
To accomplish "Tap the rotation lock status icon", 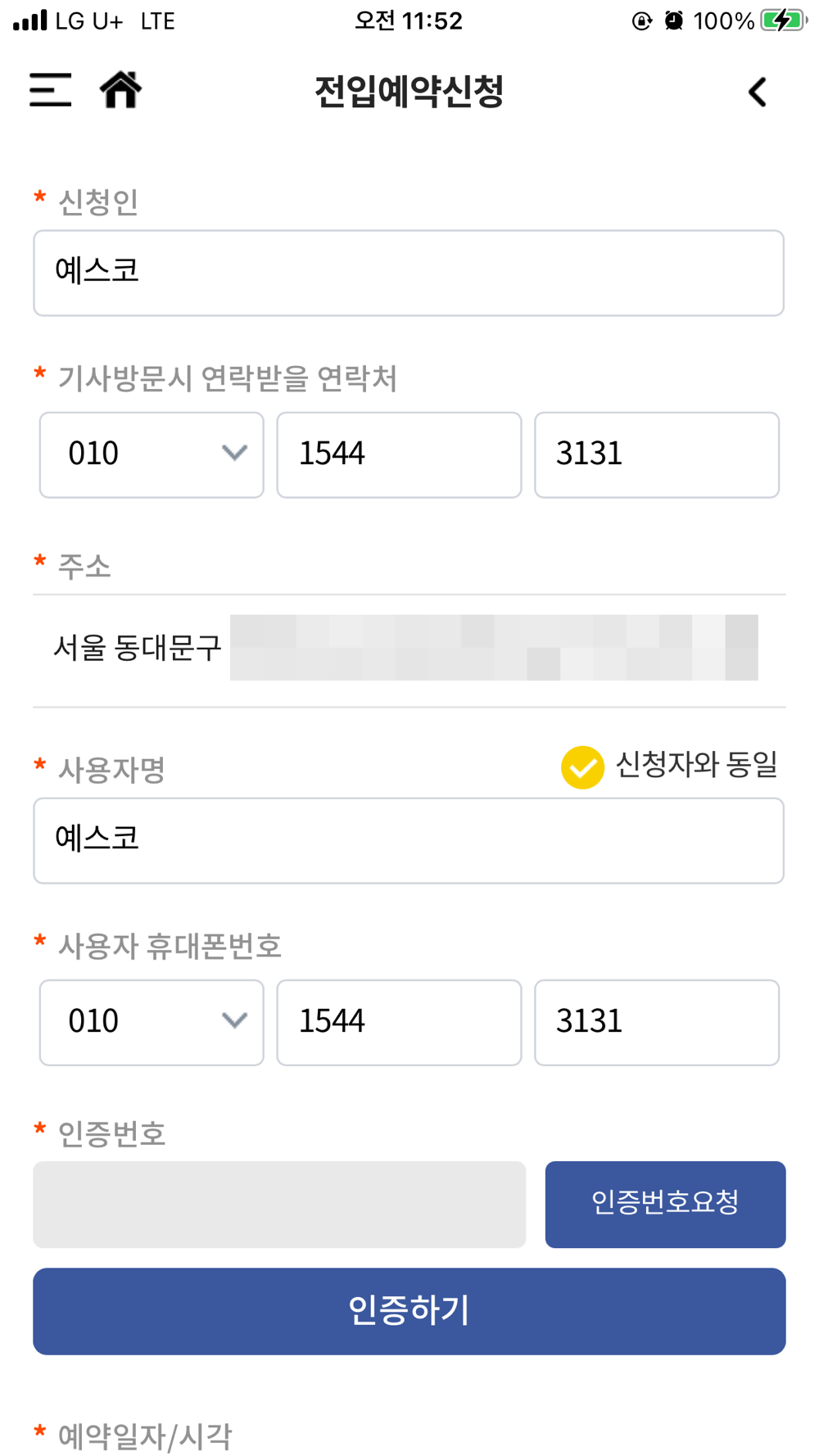I will [642, 20].
